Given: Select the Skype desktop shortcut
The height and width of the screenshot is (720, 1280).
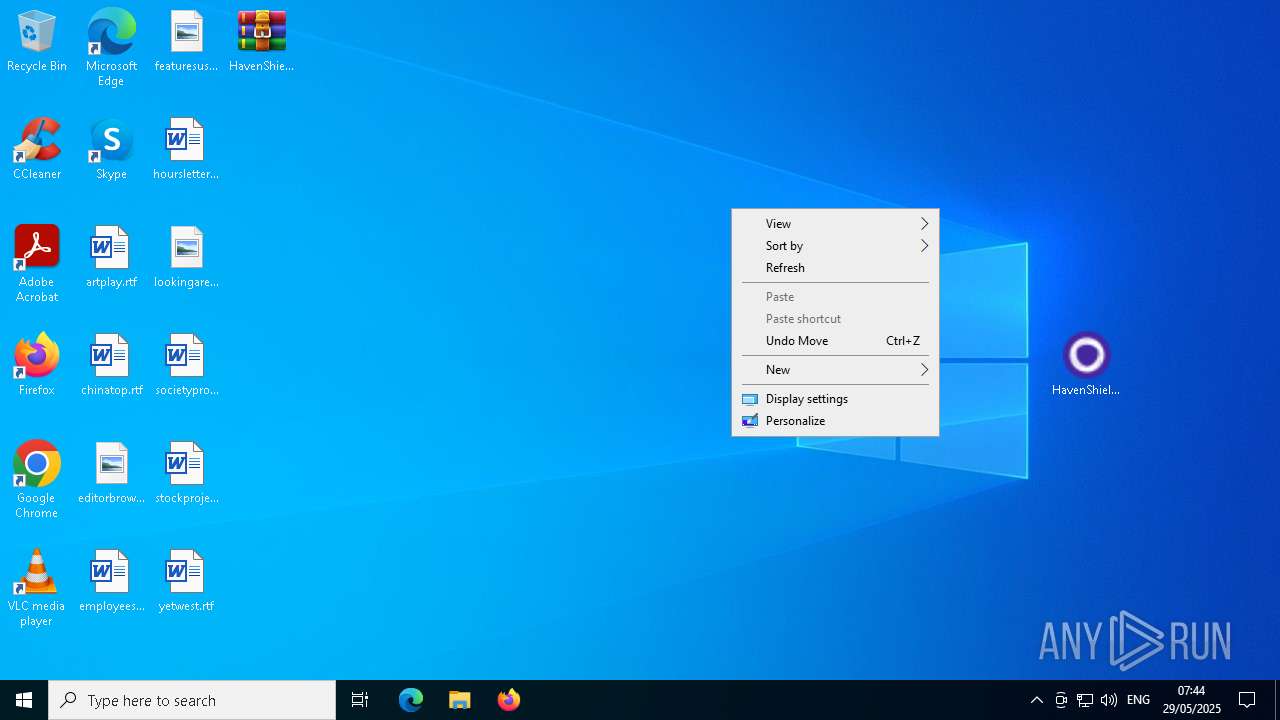Looking at the screenshot, I should pyautogui.click(x=111, y=150).
